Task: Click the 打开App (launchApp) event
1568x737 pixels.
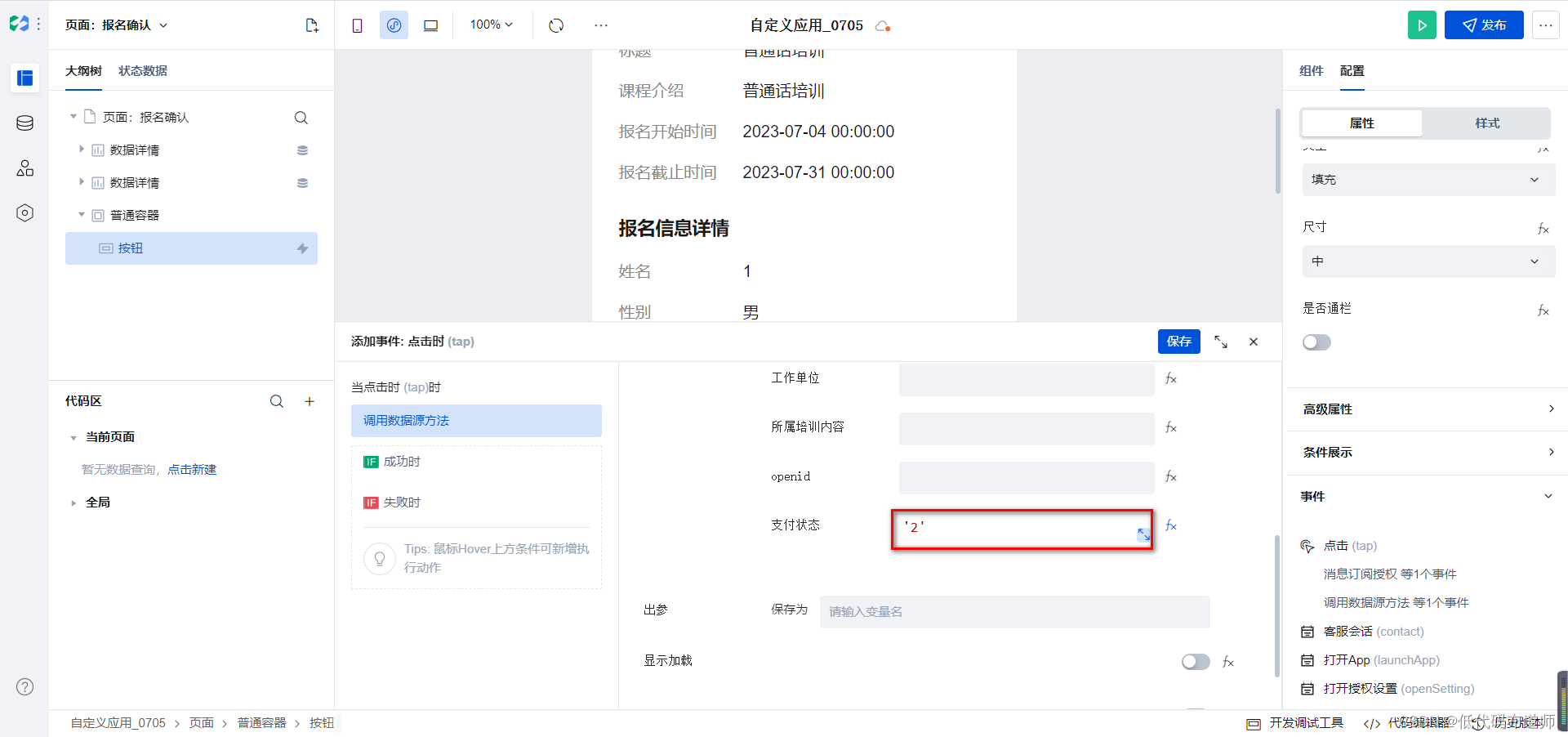Action: tap(1382, 660)
